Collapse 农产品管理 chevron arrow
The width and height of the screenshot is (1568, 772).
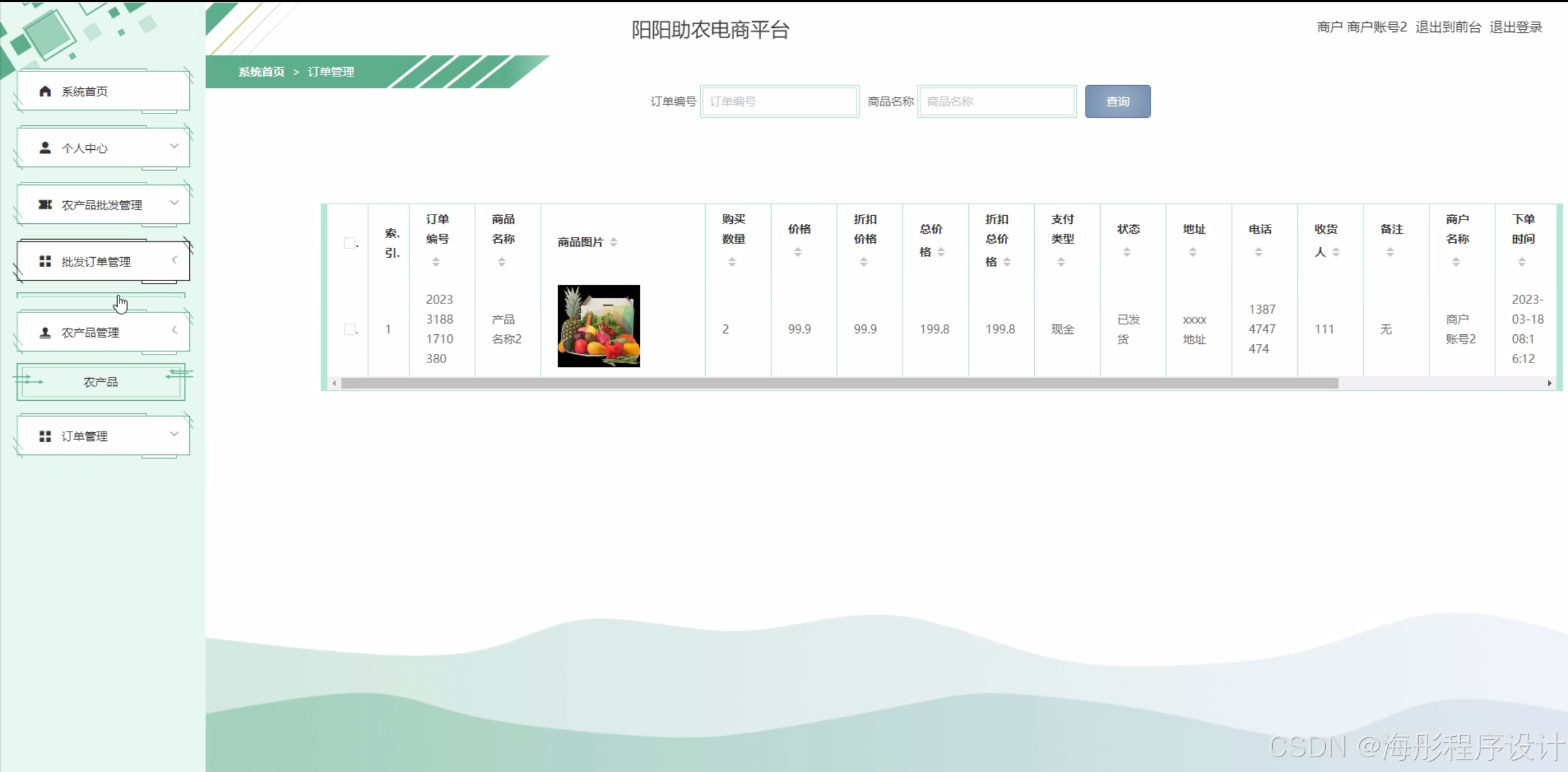click(x=174, y=331)
